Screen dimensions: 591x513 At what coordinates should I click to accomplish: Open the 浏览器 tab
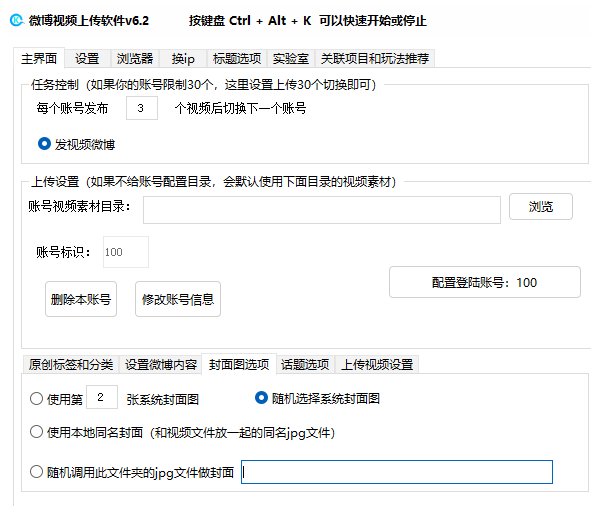click(x=135, y=59)
